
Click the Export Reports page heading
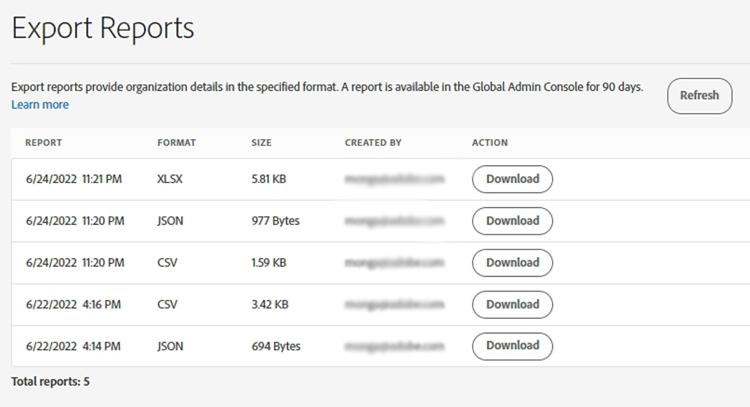pyautogui.click(x=102, y=28)
